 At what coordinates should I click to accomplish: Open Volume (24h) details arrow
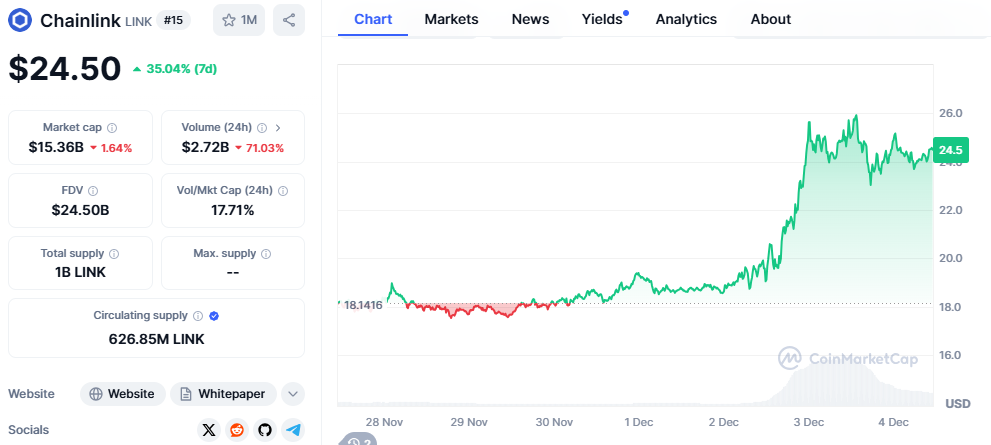[278, 128]
